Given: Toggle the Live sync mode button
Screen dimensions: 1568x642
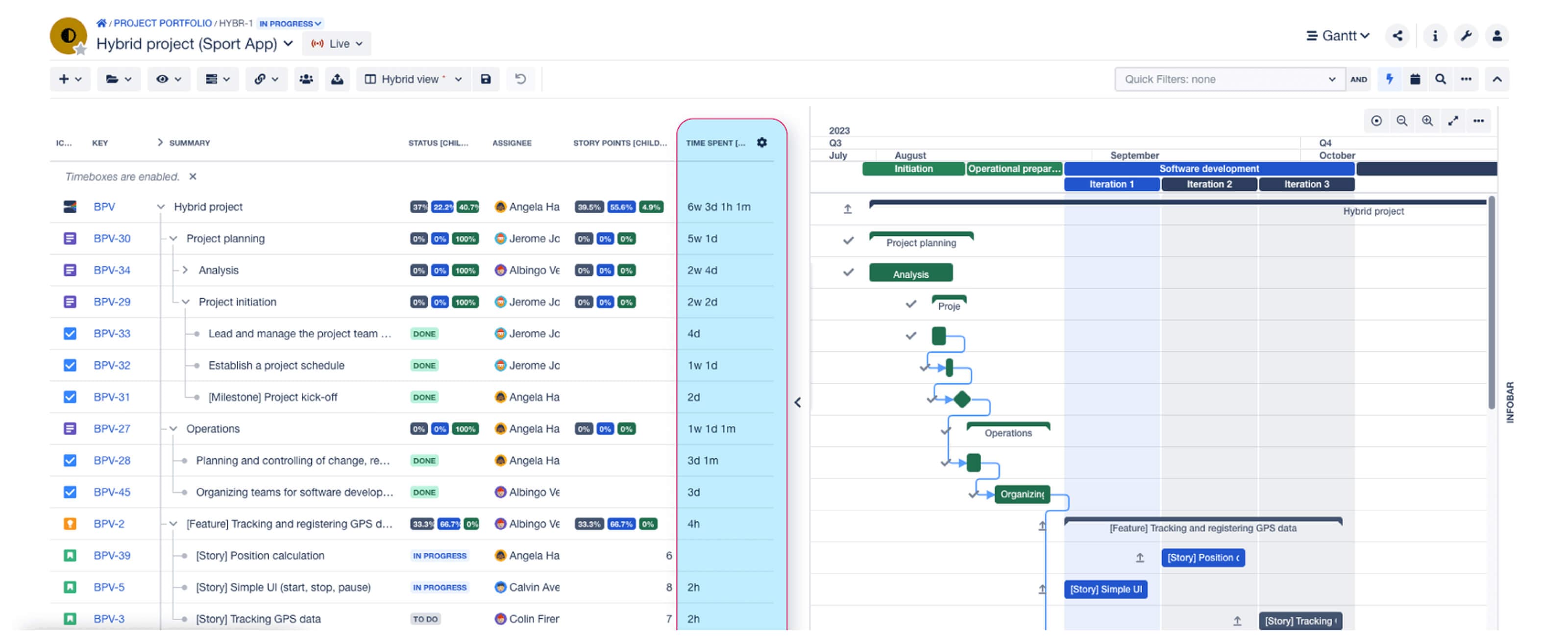Looking at the screenshot, I should pyautogui.click(x=337, y=44).
